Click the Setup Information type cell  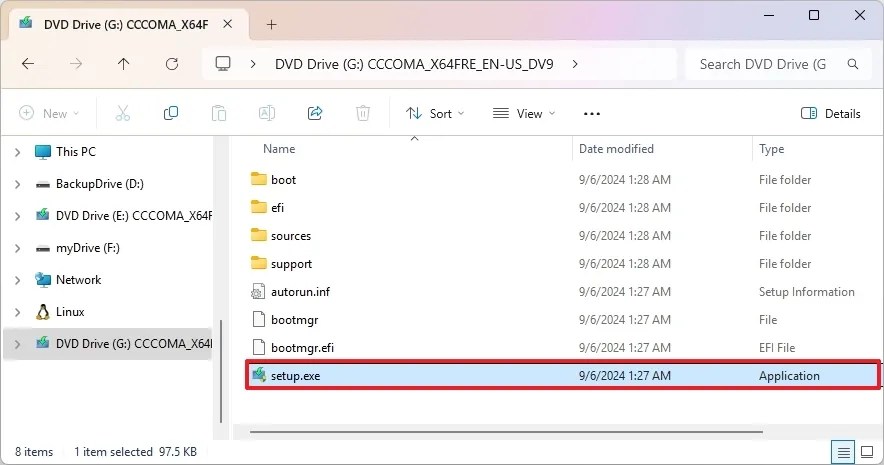click(x=806, y=291)
